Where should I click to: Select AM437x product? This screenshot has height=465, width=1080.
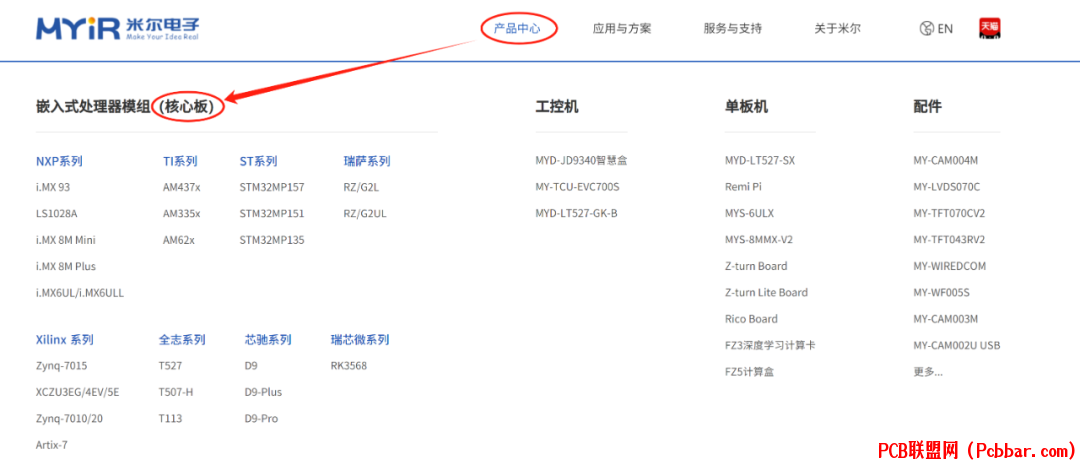tap(182, 187)
